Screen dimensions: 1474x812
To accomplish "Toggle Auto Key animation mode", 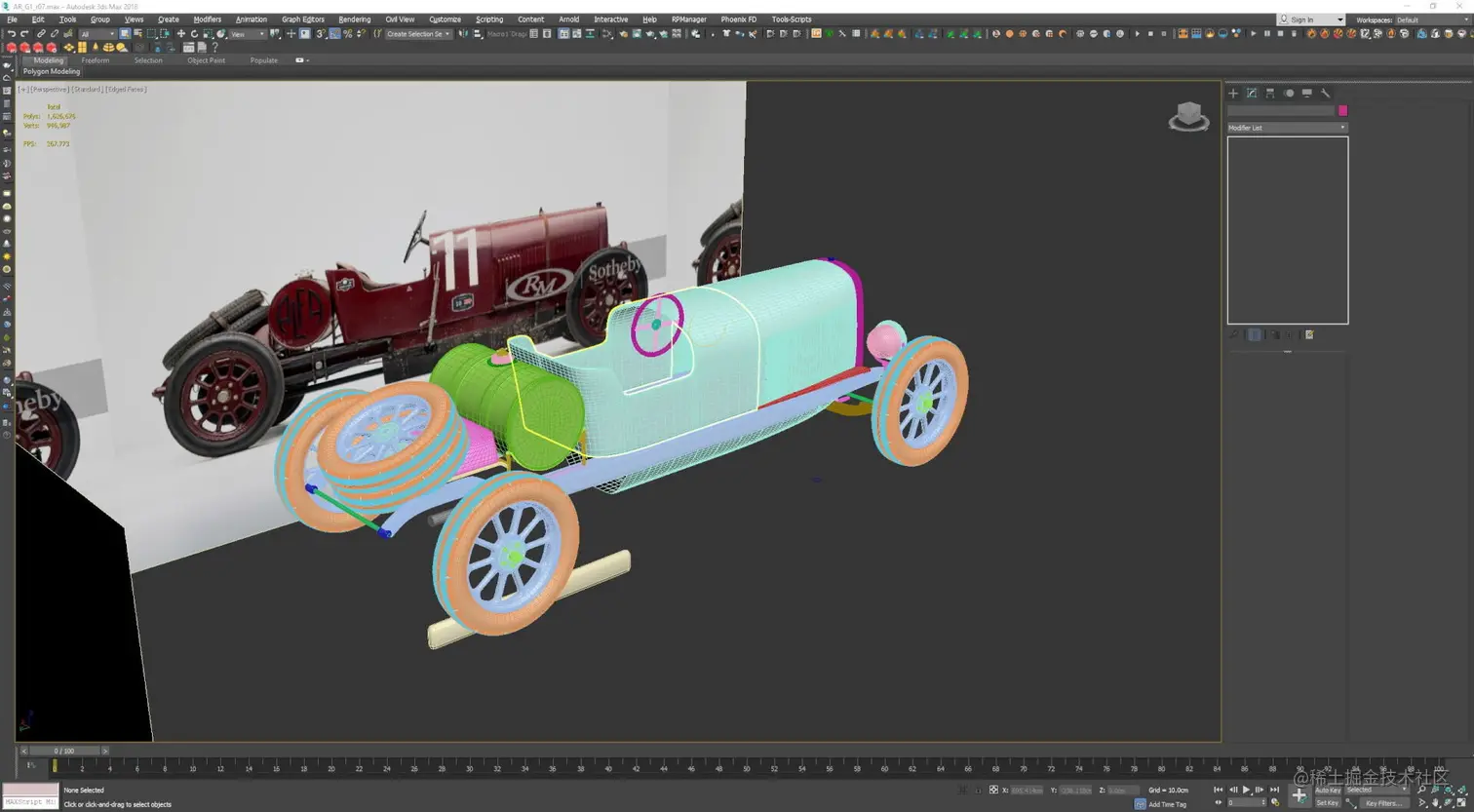I will [1327, 791].
